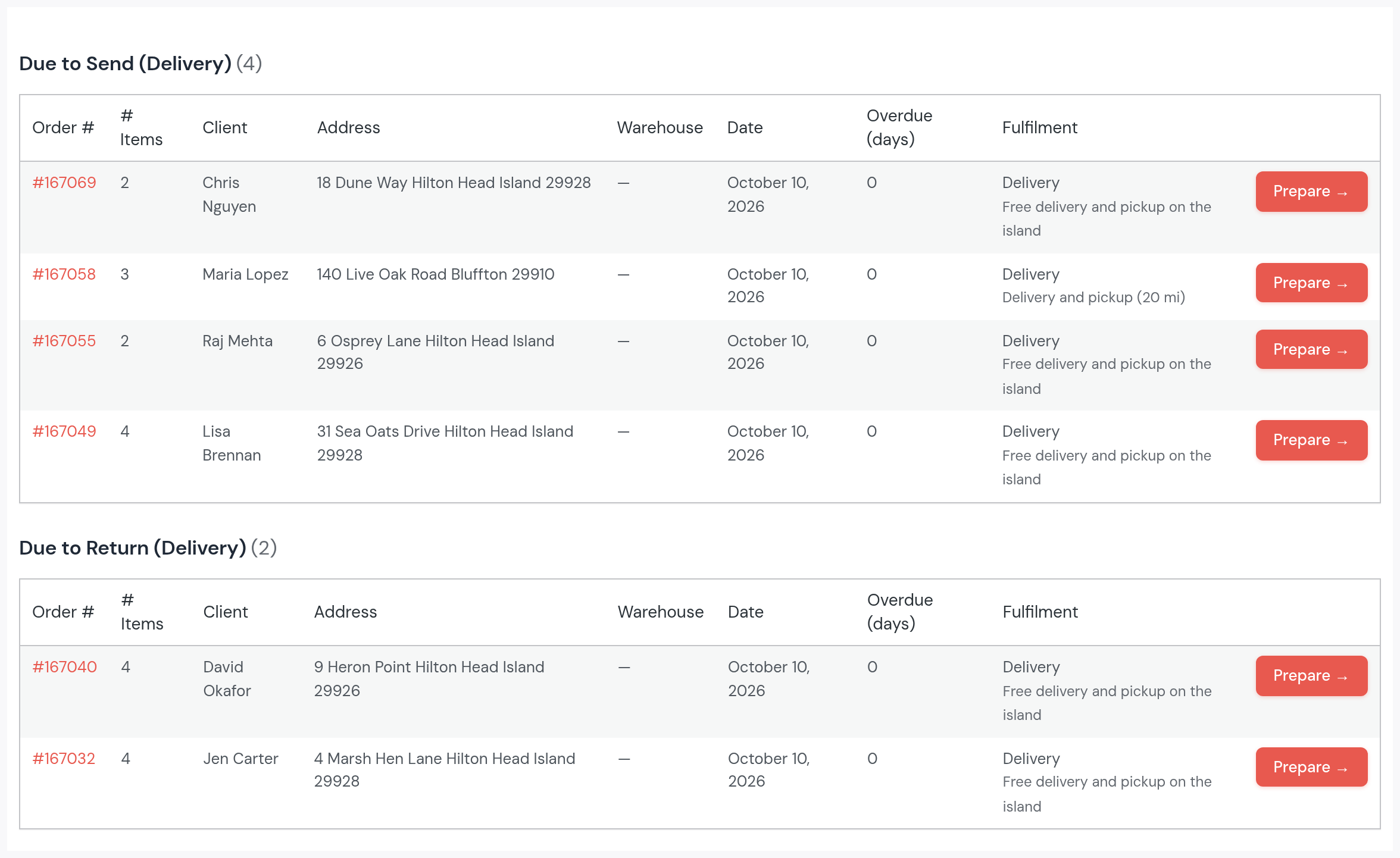Screen dimensions: 1400x858
Task: Click address 18 Dune Way Hilton Head Island
Action: [x=454, y=183]
